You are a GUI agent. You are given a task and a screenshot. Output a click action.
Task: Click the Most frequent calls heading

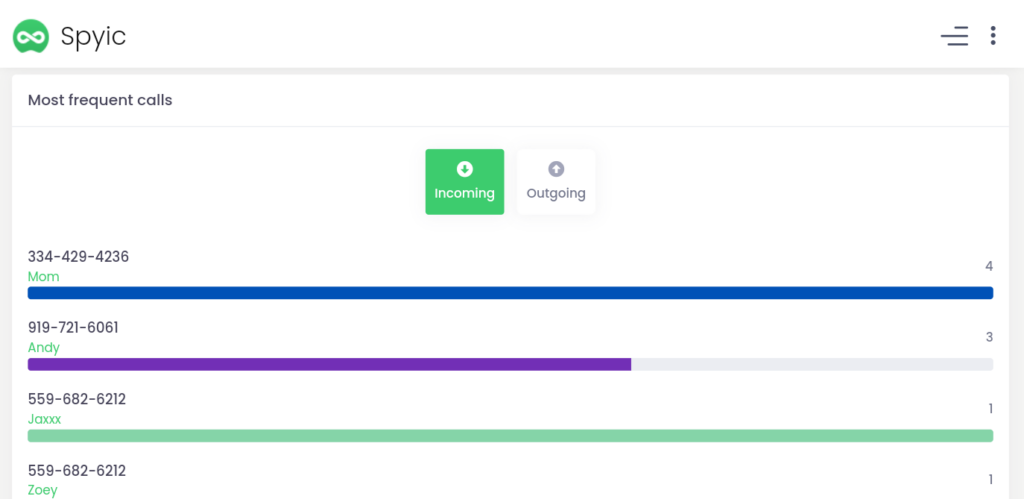point(100,100)
